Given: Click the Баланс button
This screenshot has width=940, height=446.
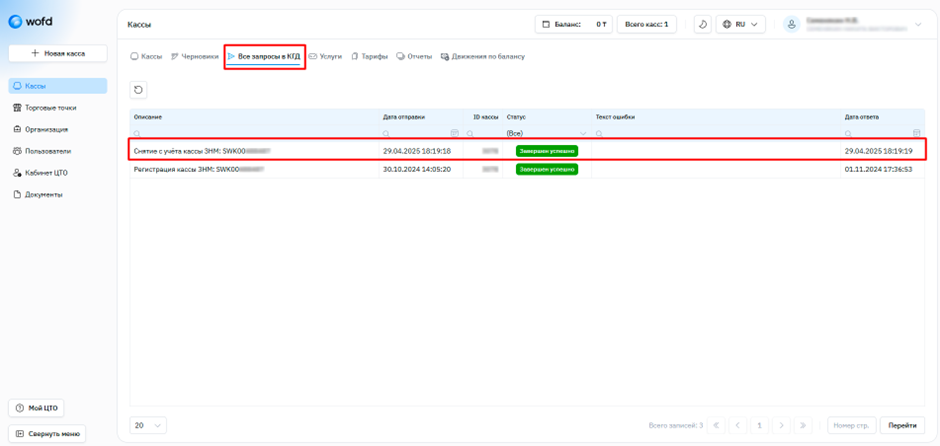Looking at the screenshot, I should [x=574, y=25].
